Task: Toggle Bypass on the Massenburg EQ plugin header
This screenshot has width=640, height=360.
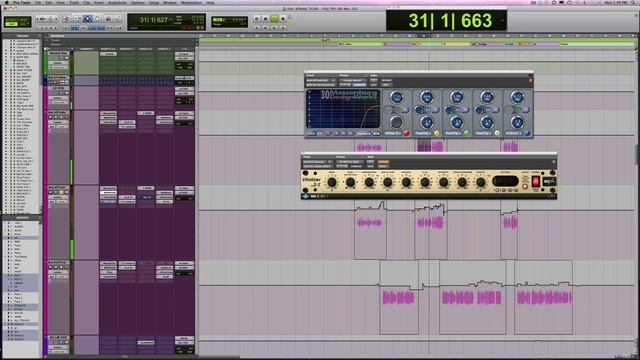Action: click(386, 80)
